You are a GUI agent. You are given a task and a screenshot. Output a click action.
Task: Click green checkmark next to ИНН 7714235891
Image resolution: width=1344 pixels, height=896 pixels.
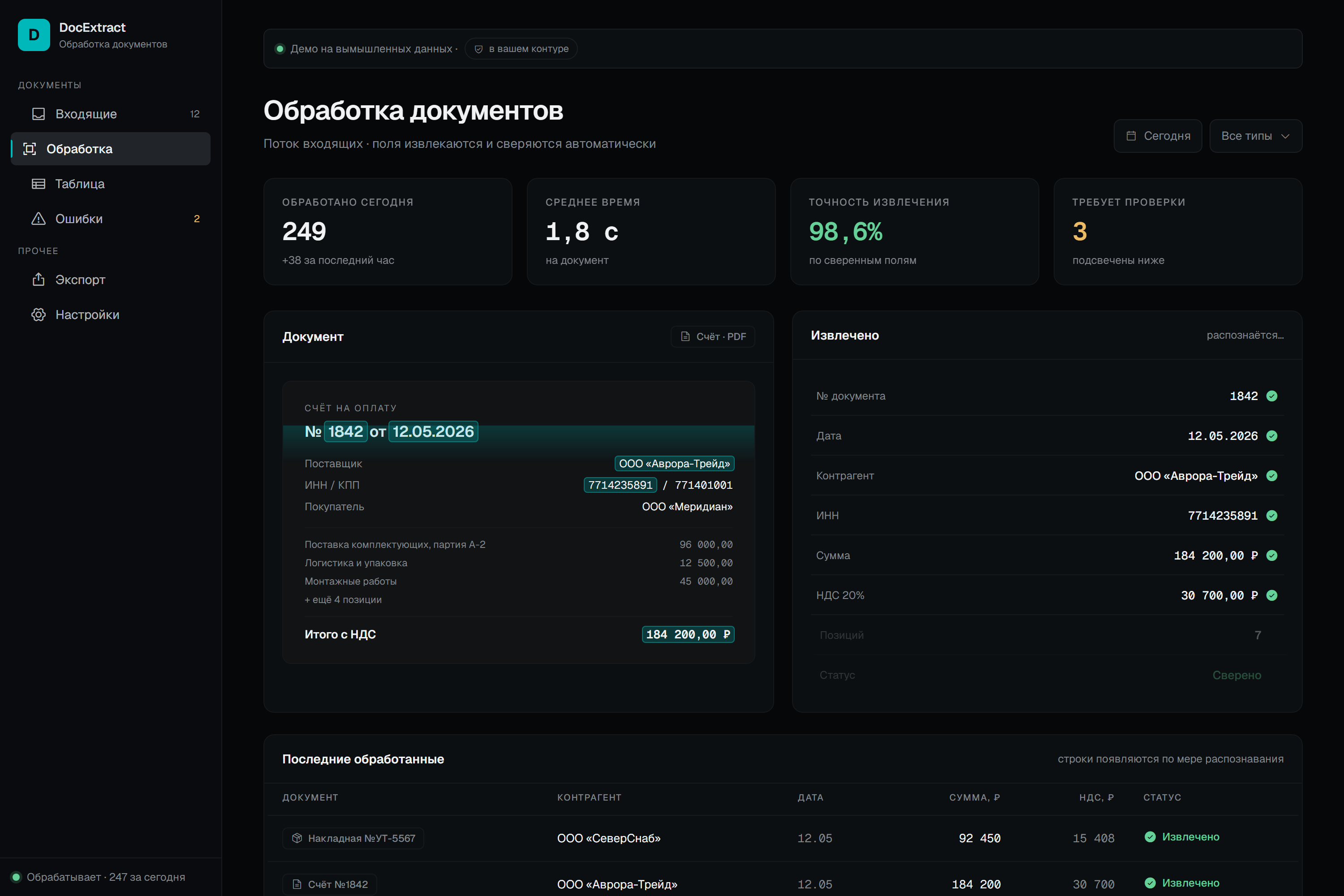[1271, 516]
